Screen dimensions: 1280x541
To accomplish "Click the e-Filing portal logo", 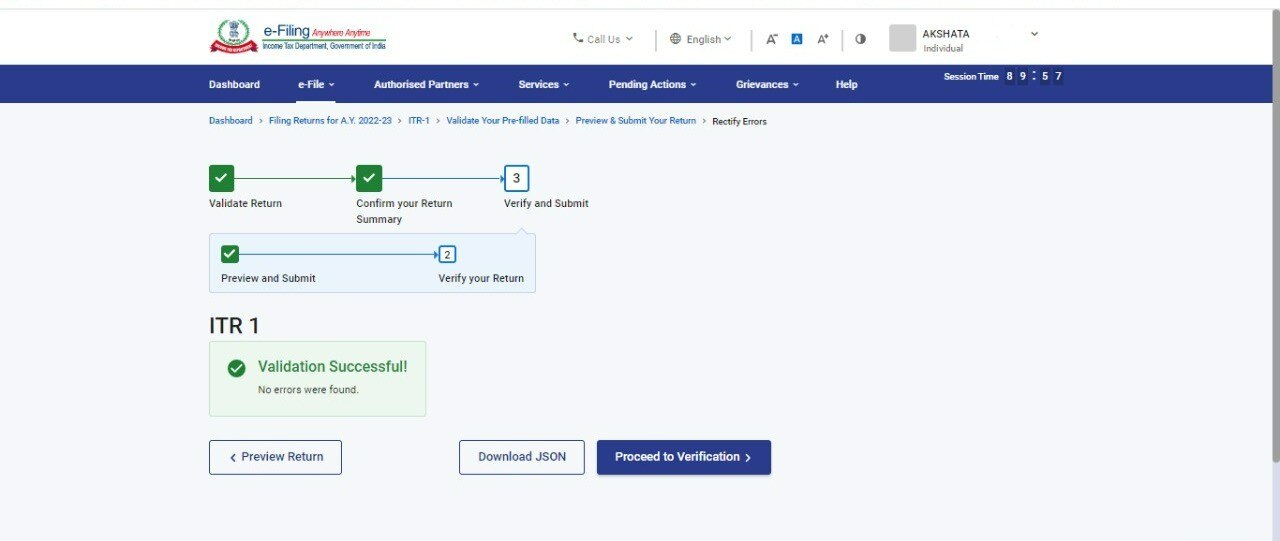I will tap(297, 37).
